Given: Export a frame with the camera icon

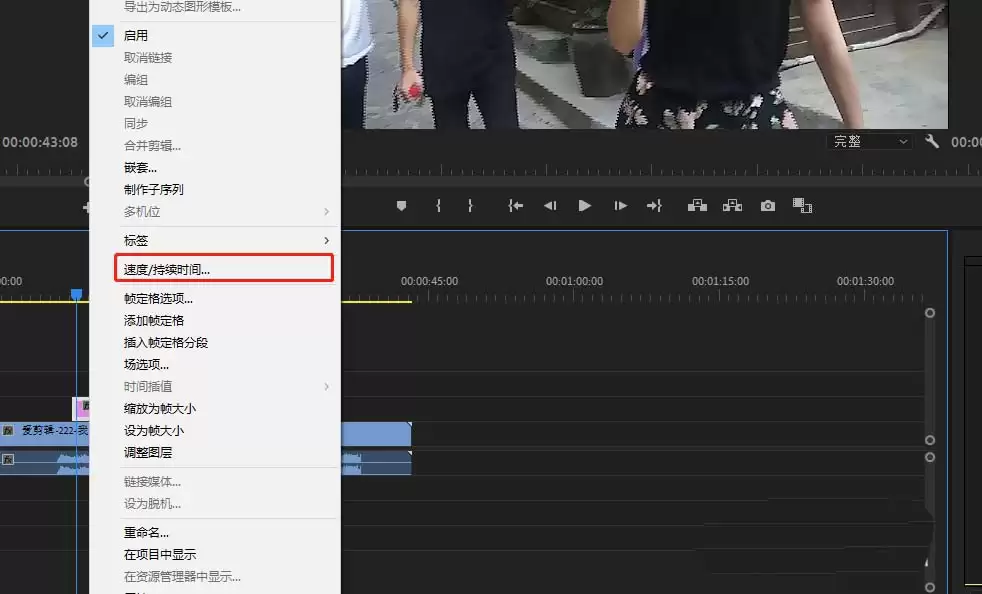Looking at the screenshot, I should [768, 206].
